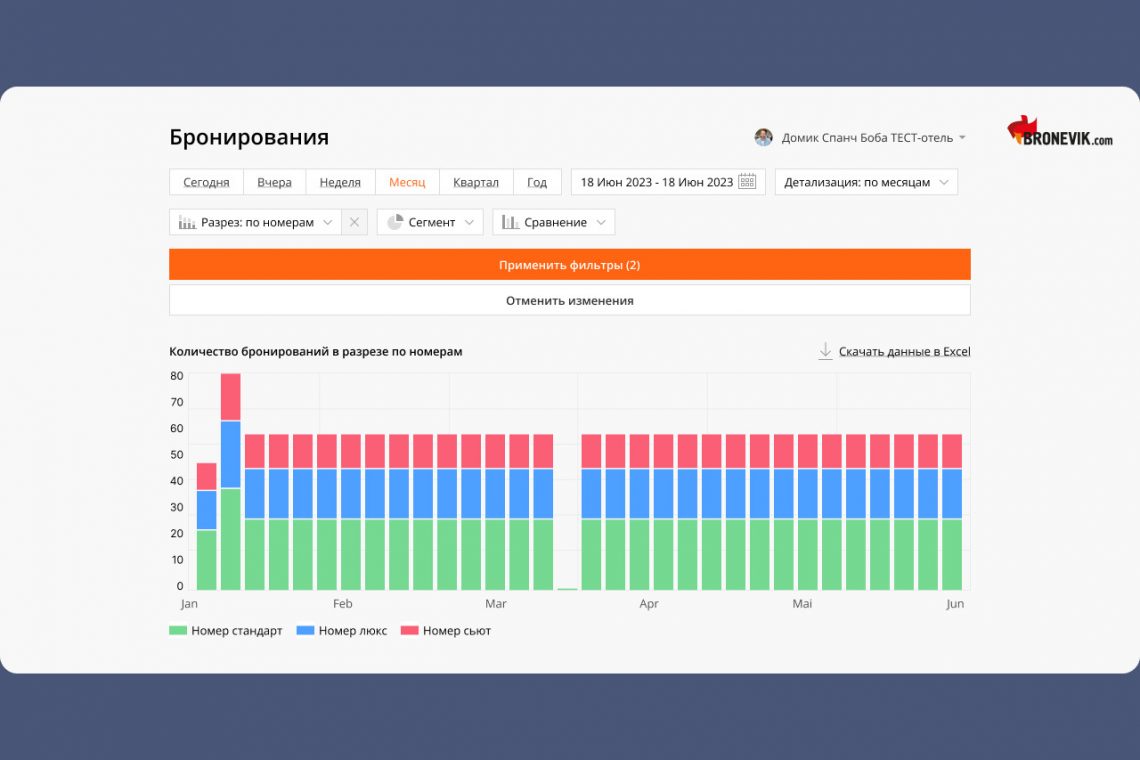Click 'Отменить изменения' button
1140x760 pixels.
[x=569, y=300]
